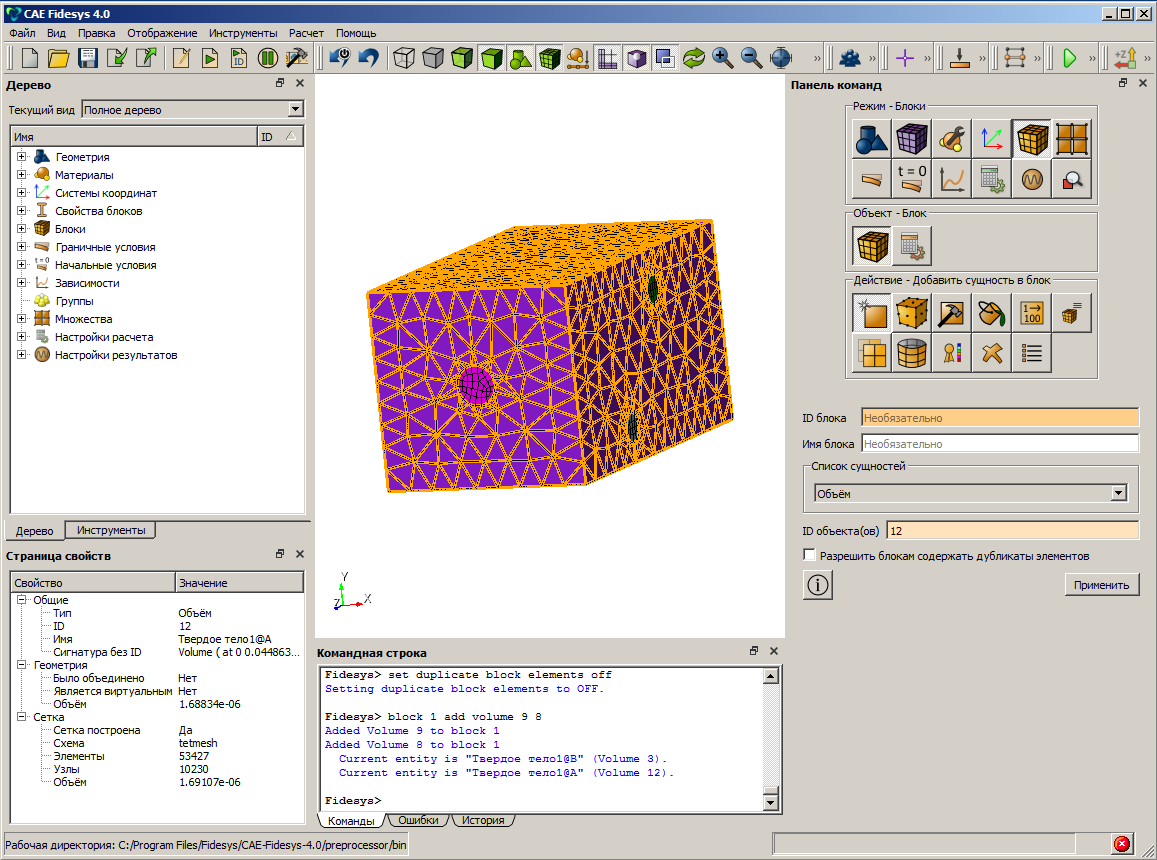
Task: Start the calculation with the green play arrow
Action: pos(1069,58)
